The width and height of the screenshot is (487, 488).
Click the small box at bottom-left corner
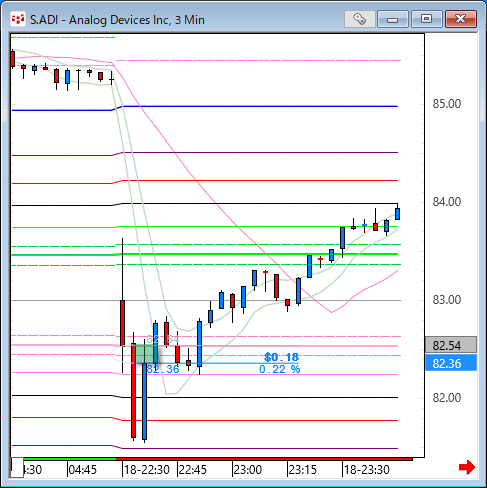tap(17, 468)
